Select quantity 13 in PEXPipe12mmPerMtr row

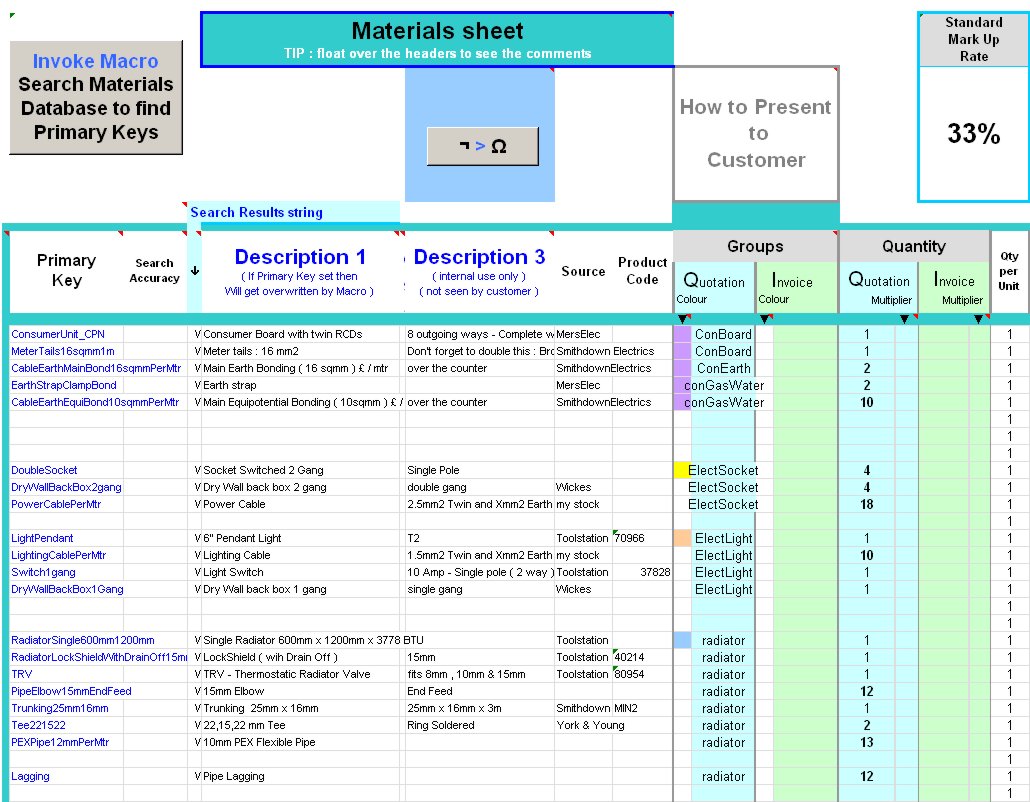click(x=866, y=742)
